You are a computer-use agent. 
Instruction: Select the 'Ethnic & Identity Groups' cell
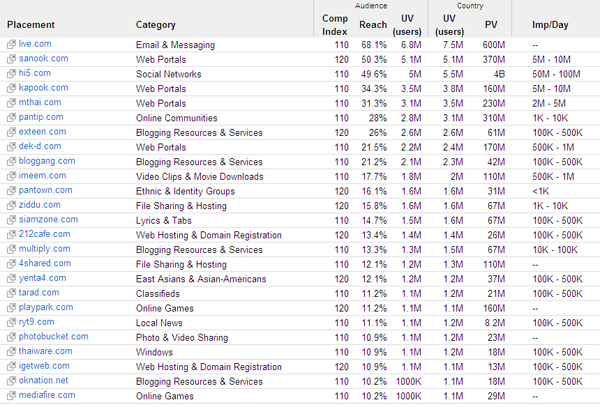[185, 191]
